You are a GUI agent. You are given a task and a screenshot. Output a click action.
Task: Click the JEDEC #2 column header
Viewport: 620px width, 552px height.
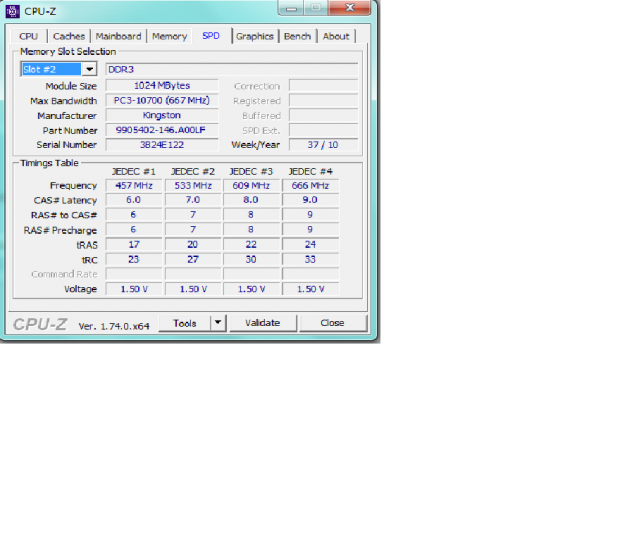click(193, 172)
